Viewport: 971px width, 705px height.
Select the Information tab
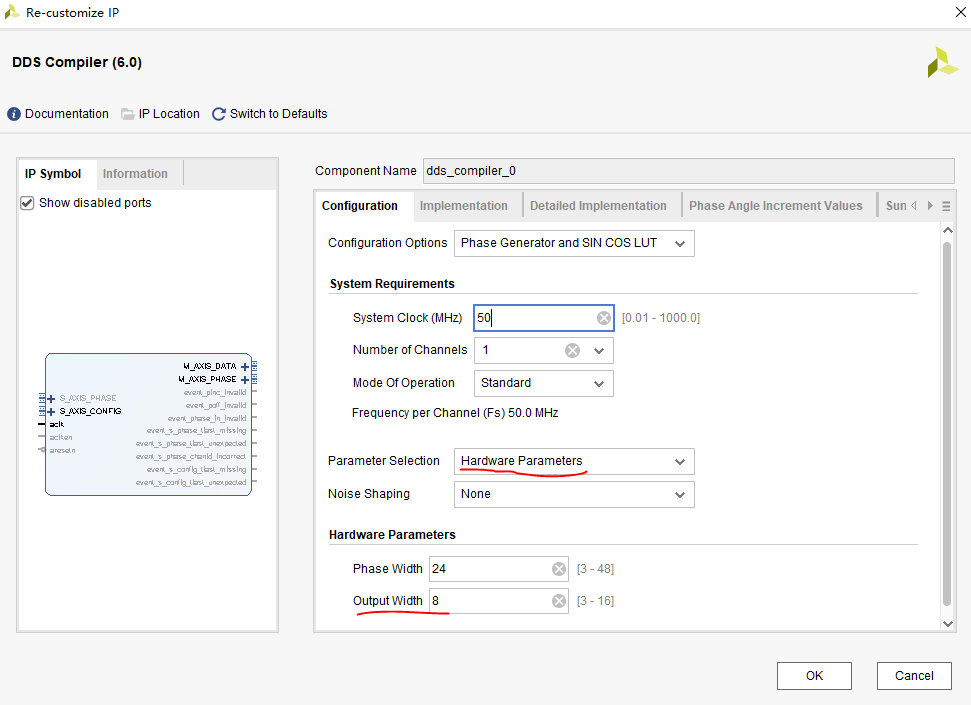(x=135, y=174)
